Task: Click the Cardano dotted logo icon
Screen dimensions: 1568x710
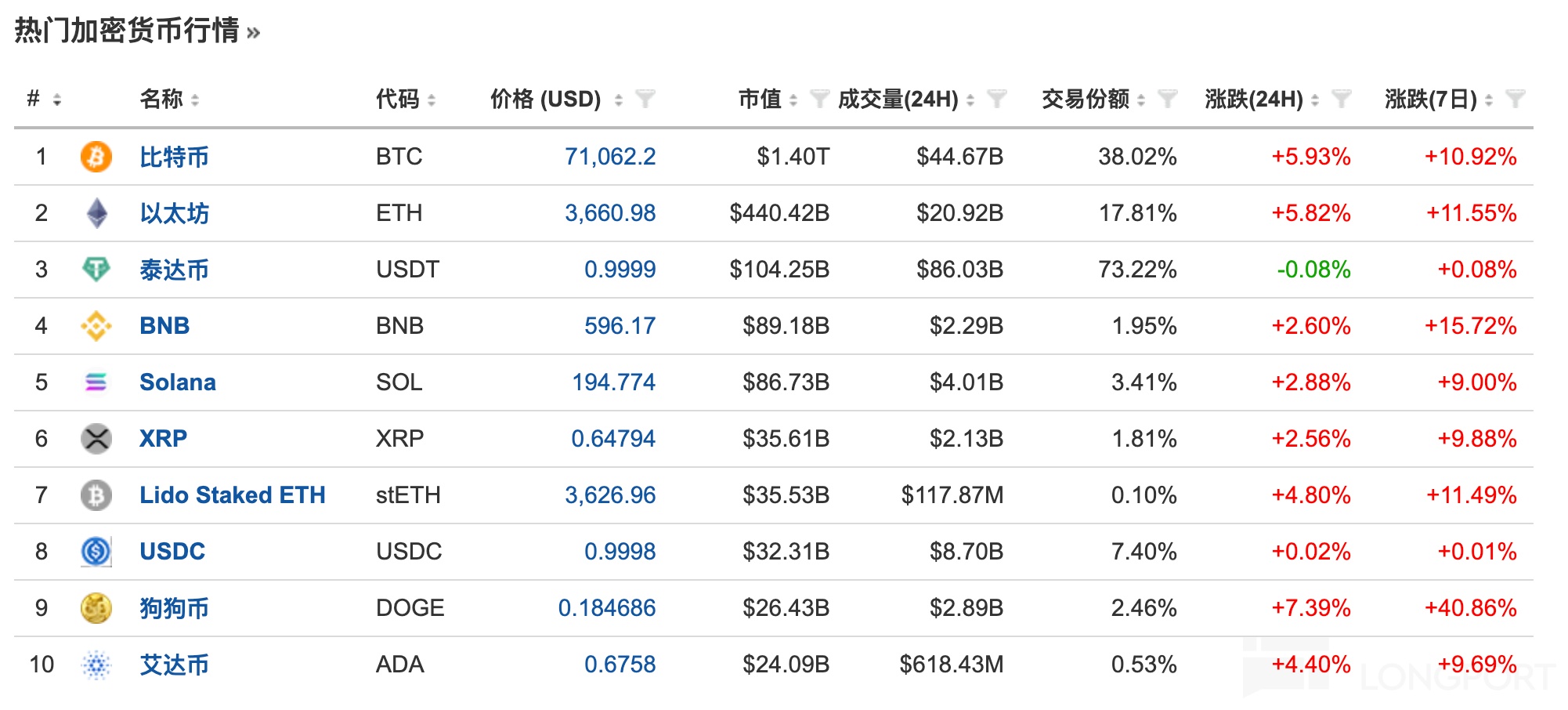Action: (96, 665)
